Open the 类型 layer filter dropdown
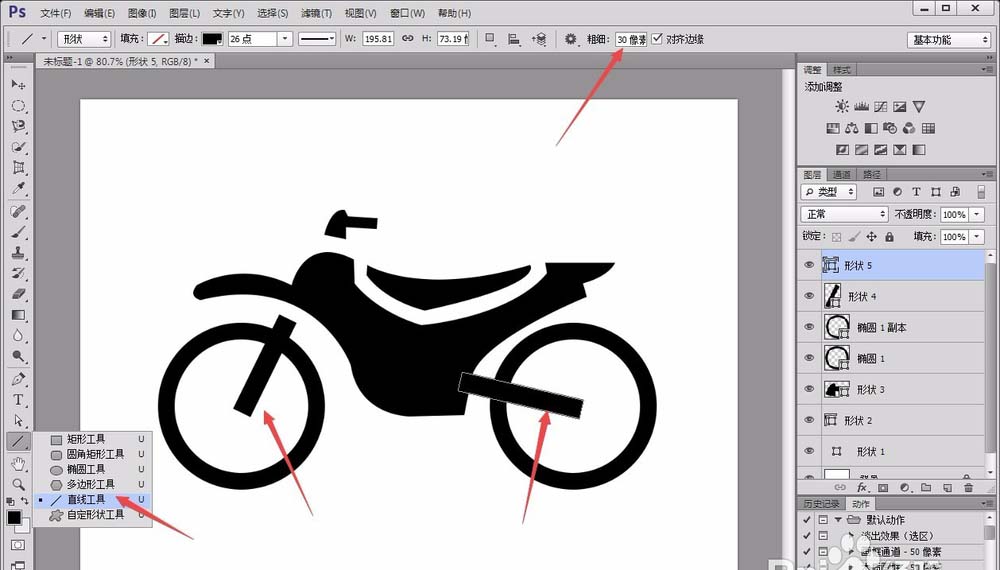 click(828, 191)
